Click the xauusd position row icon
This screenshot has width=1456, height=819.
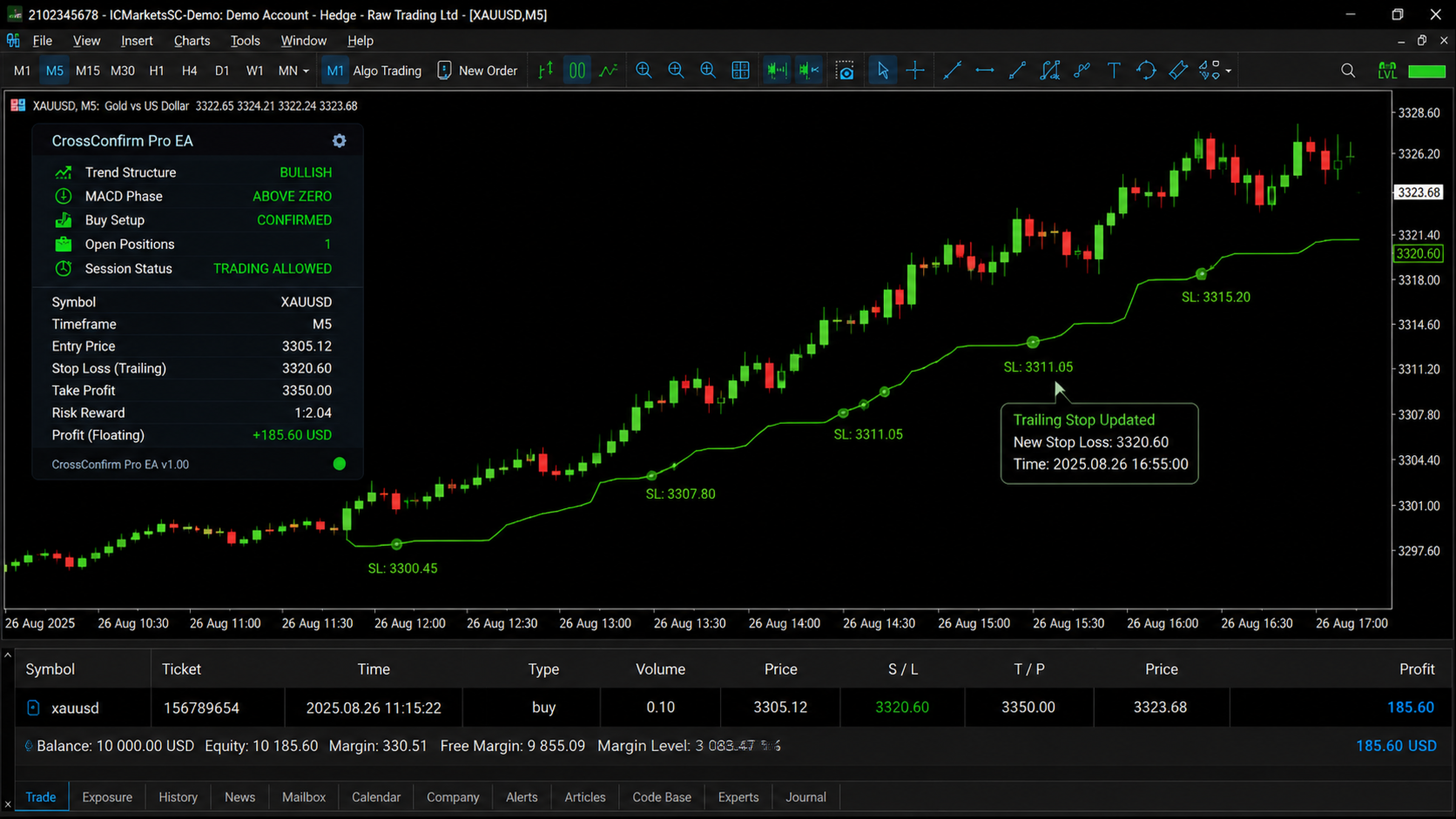33,708
